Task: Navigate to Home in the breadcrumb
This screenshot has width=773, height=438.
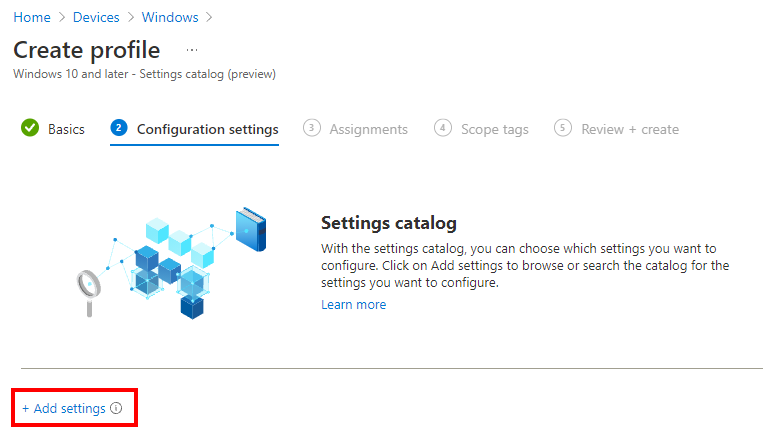Action: 32,17
